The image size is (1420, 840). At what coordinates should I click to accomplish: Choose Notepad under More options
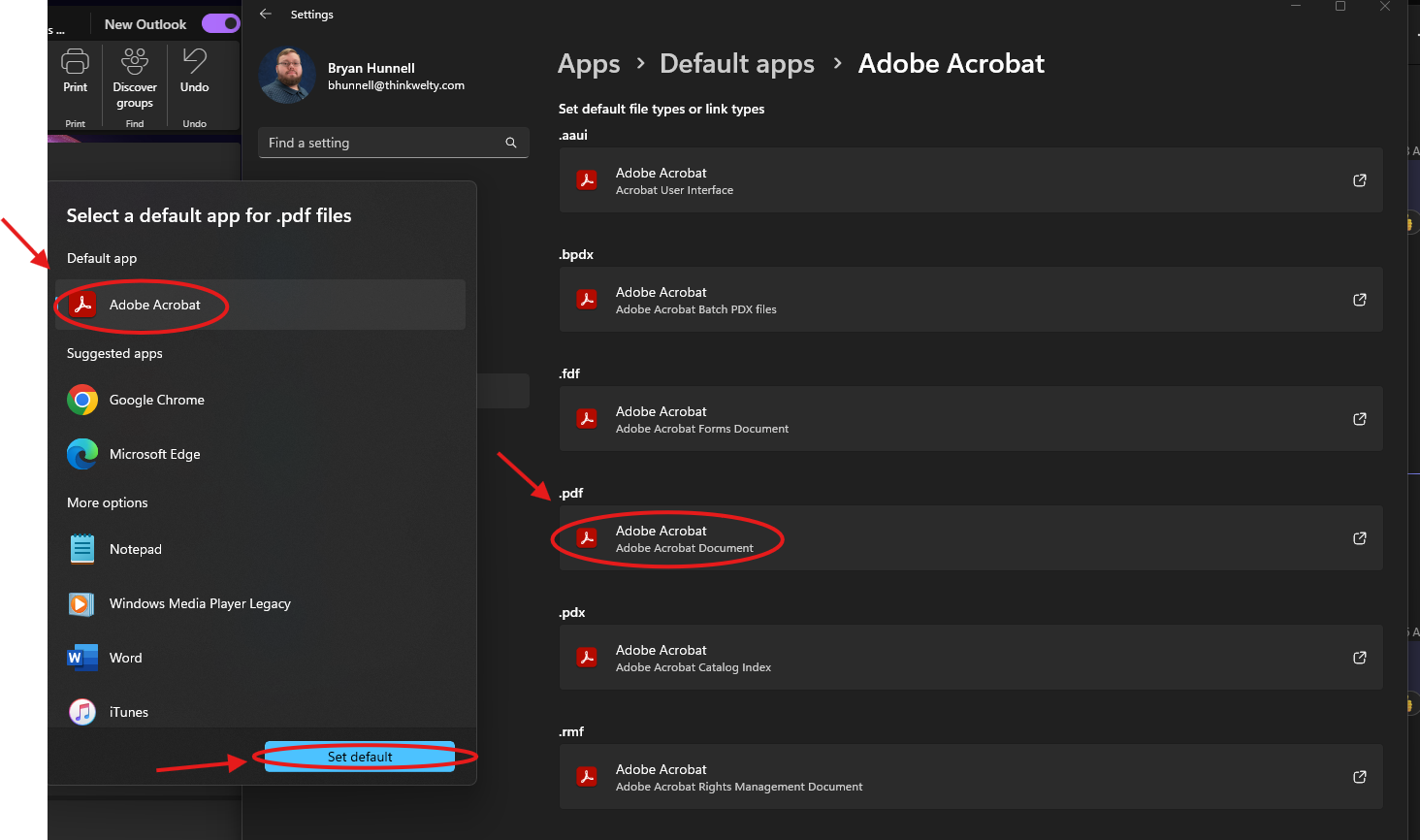click(x=136, y=549)
